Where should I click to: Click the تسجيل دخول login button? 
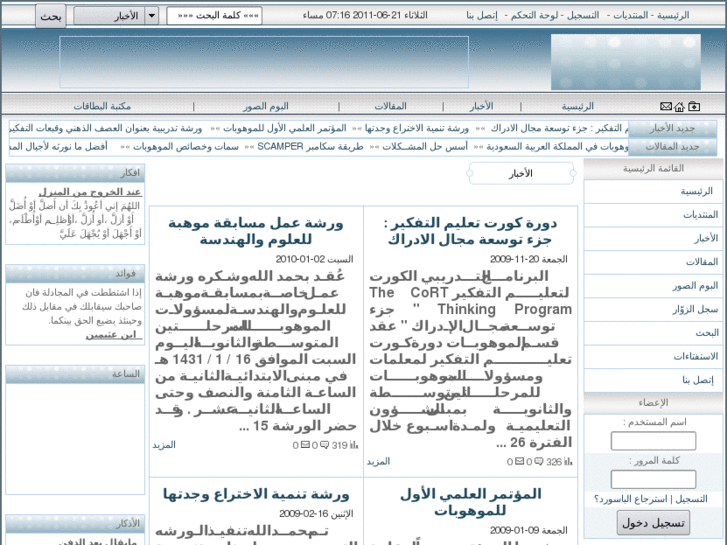click(x=653, y=523)
